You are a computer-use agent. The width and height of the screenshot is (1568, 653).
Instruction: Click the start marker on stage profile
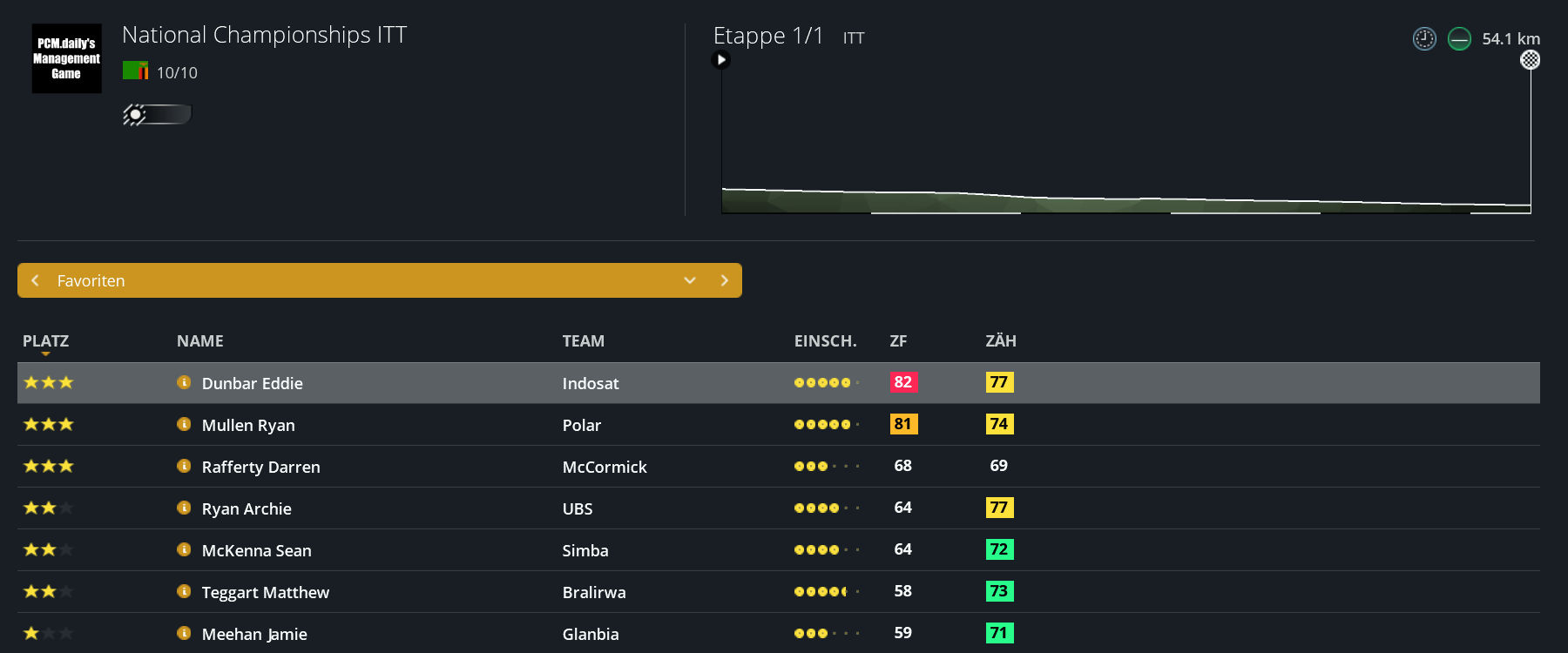(x=720, y=60)
